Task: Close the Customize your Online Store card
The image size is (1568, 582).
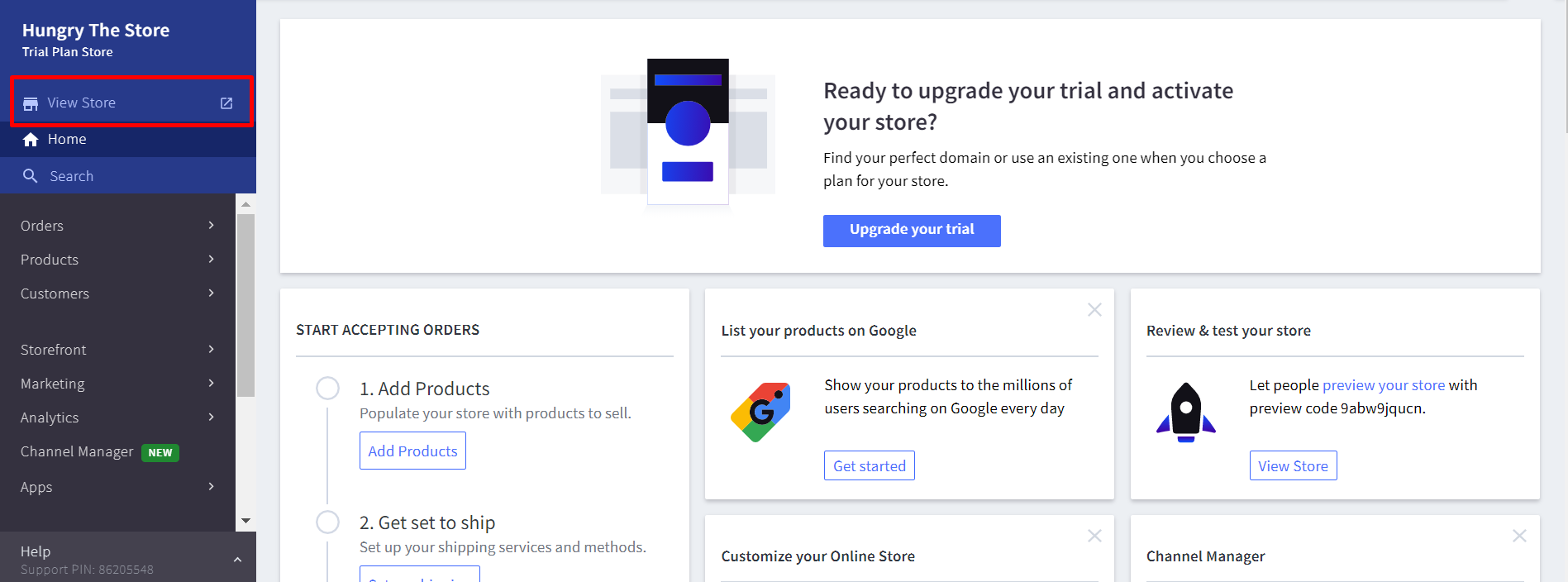Action: (1094, 536)
